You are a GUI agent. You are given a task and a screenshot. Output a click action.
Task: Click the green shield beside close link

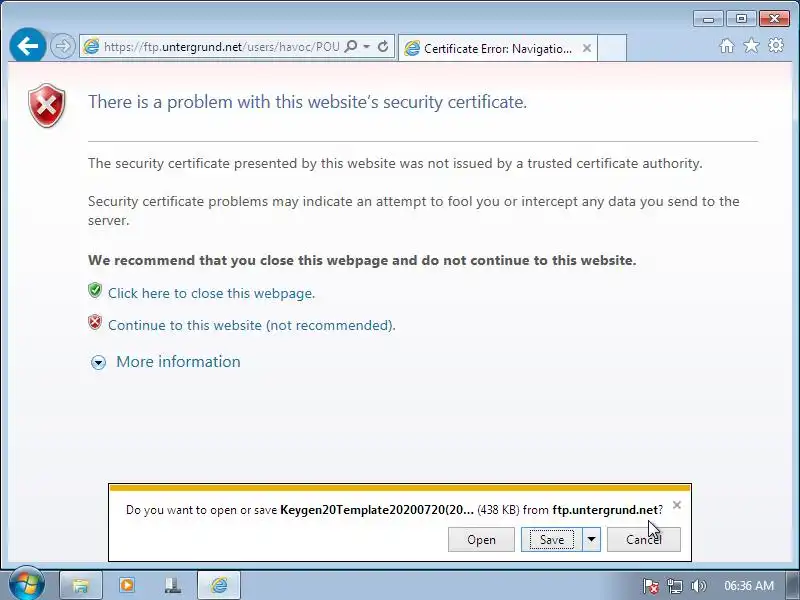[95, 290]
